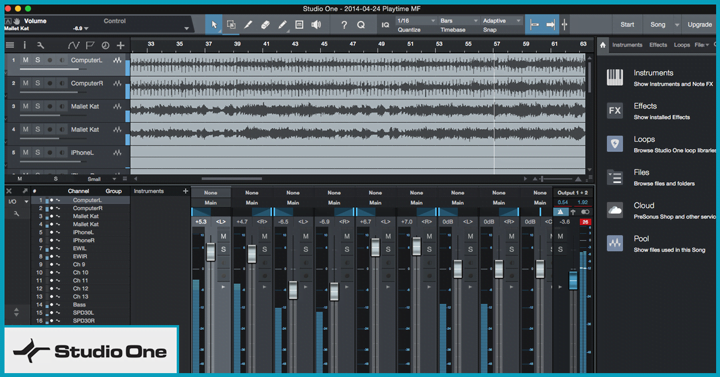Open the Adaptive Snap dropdown
Viewport: 720px width, 377px height.
pyautogui.click(x=502, y=21)
